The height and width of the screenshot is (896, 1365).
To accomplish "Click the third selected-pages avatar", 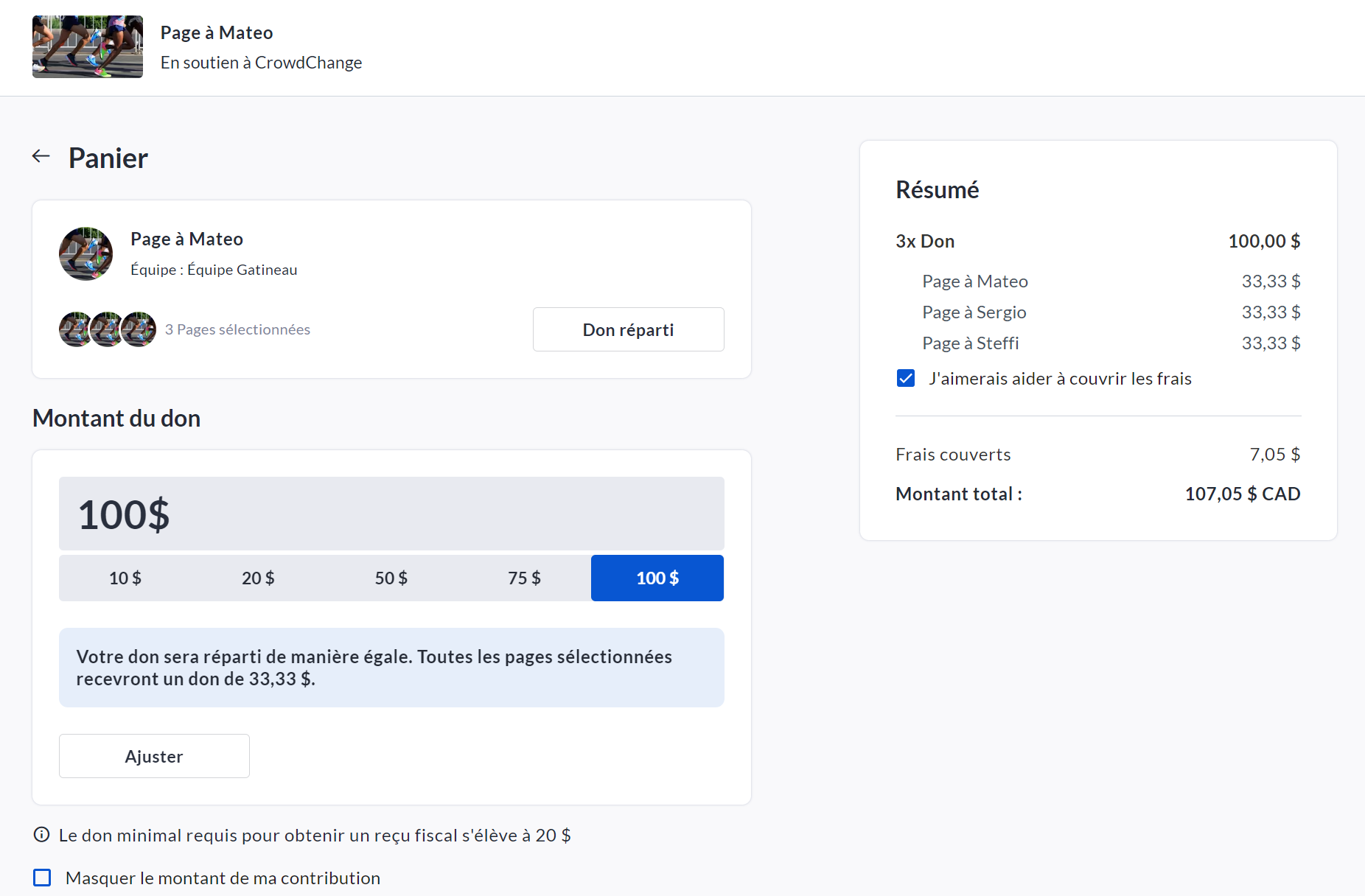I will 139,329.
